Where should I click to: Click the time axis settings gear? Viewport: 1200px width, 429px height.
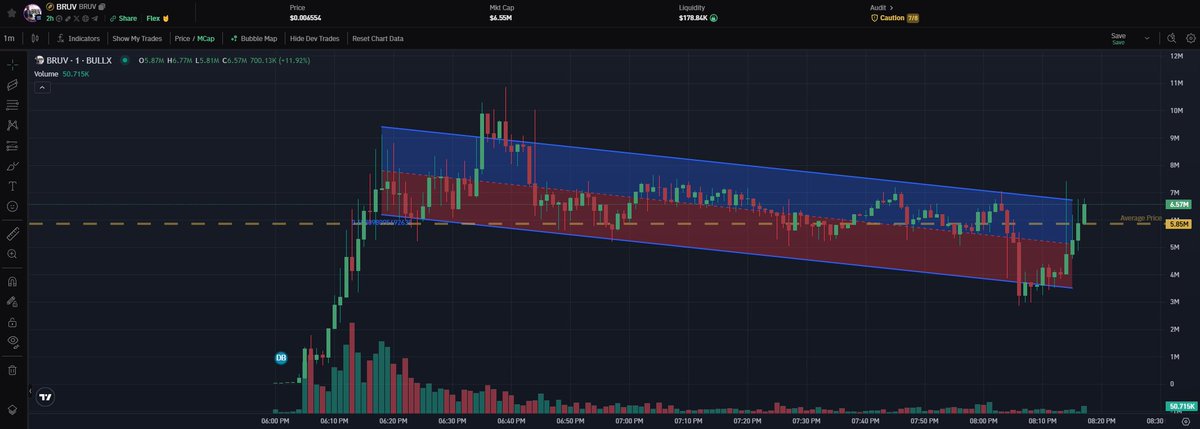(1184, 422)
